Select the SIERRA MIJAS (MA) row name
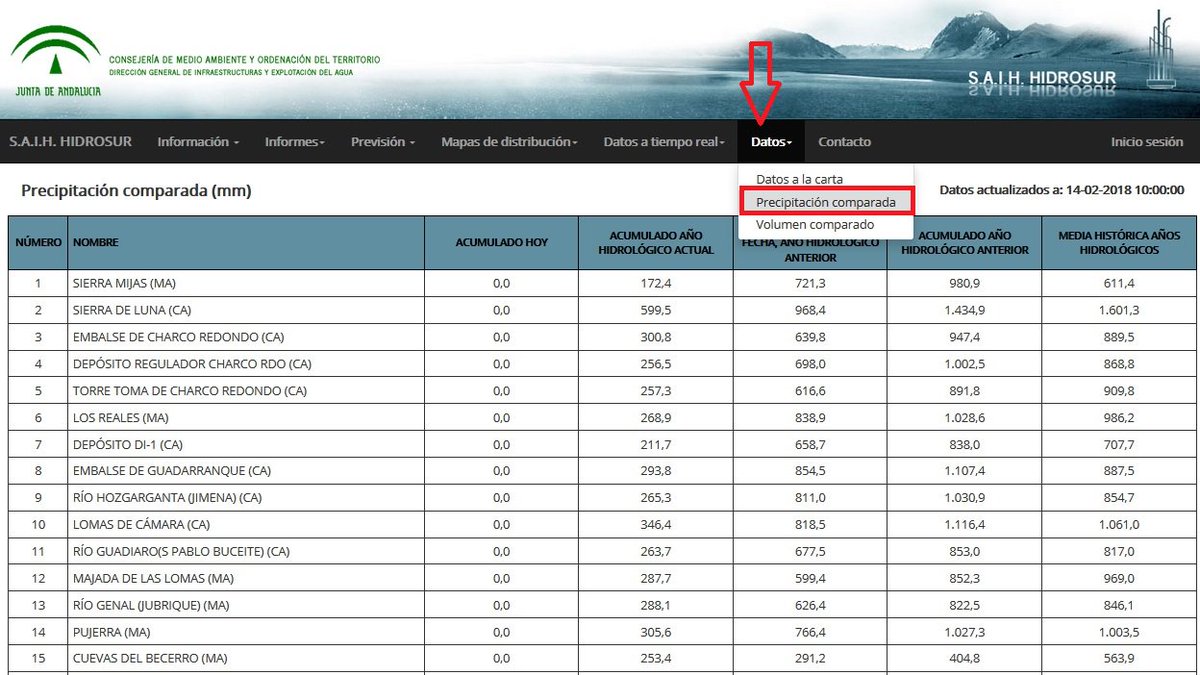 point(124,284)
